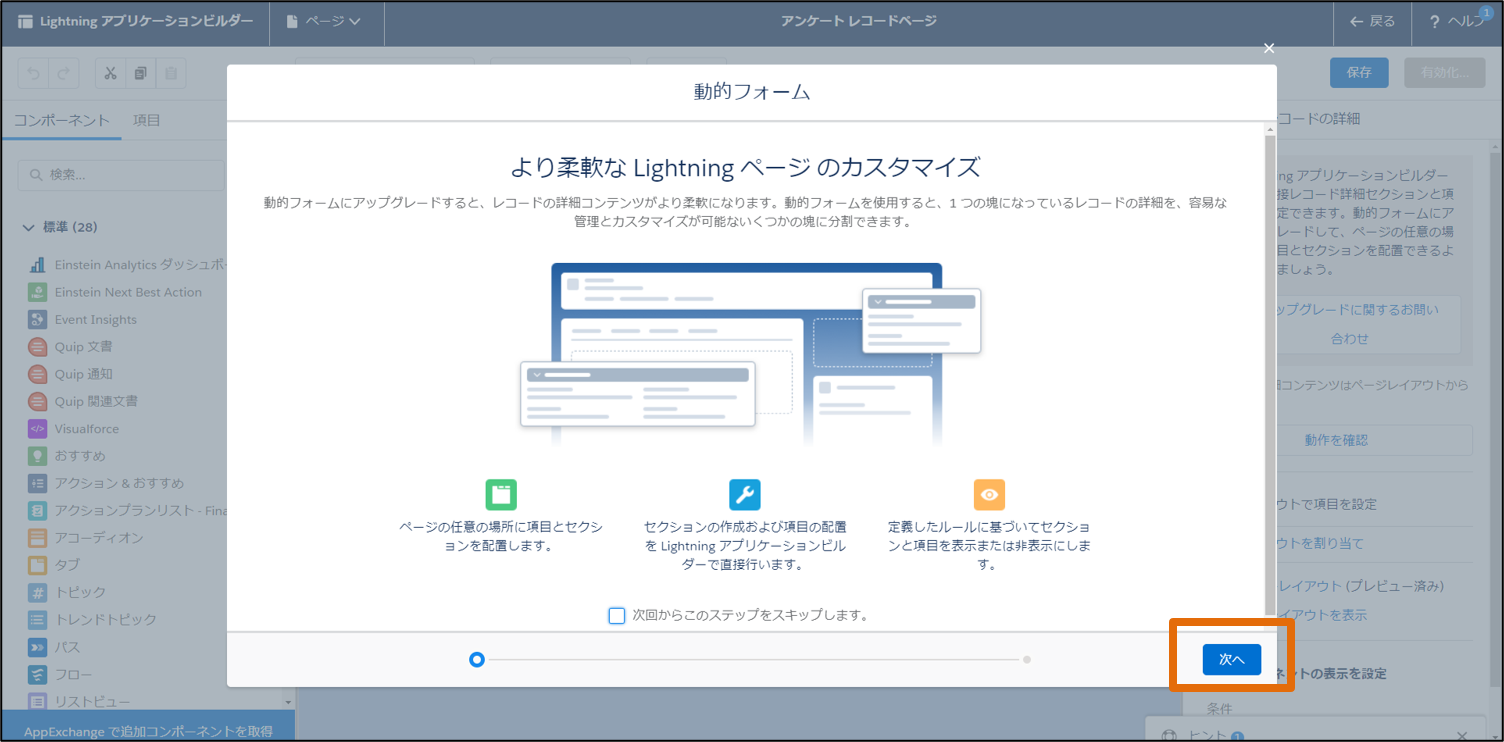Viewport: 1504px width, 742px height.
Task: Click the Lightning アプリケーションビルダー icon
Action: pyautogui.click(x=24, y=21)
